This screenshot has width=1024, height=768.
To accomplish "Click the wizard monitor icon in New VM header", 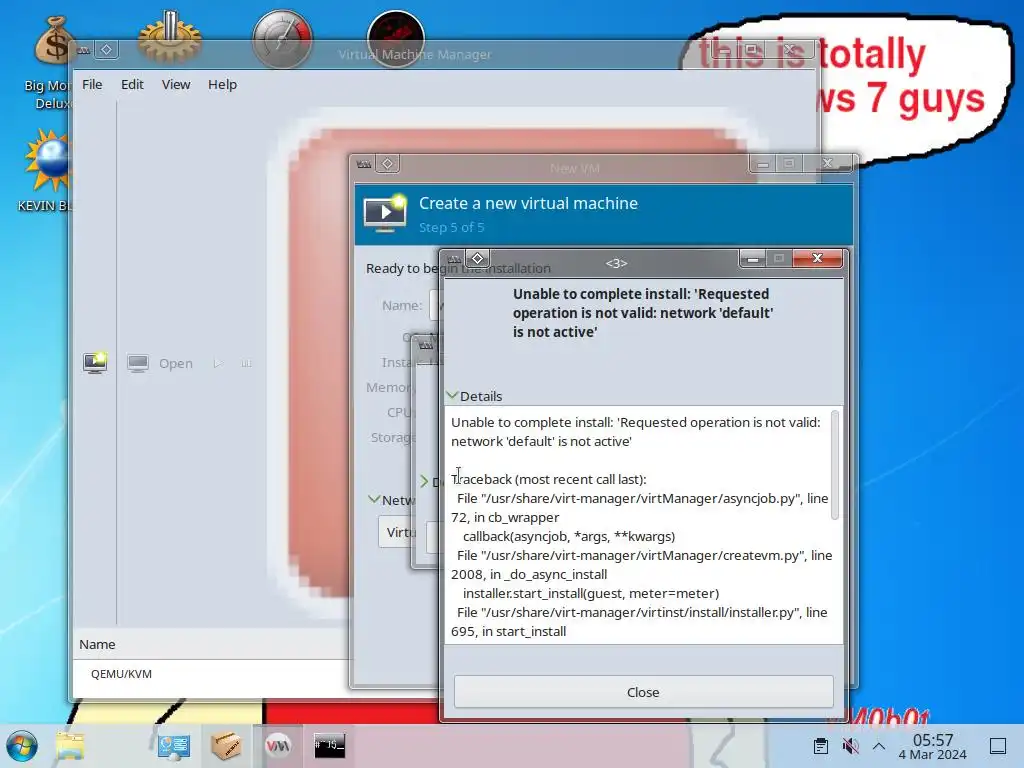I will coord(385,213).
